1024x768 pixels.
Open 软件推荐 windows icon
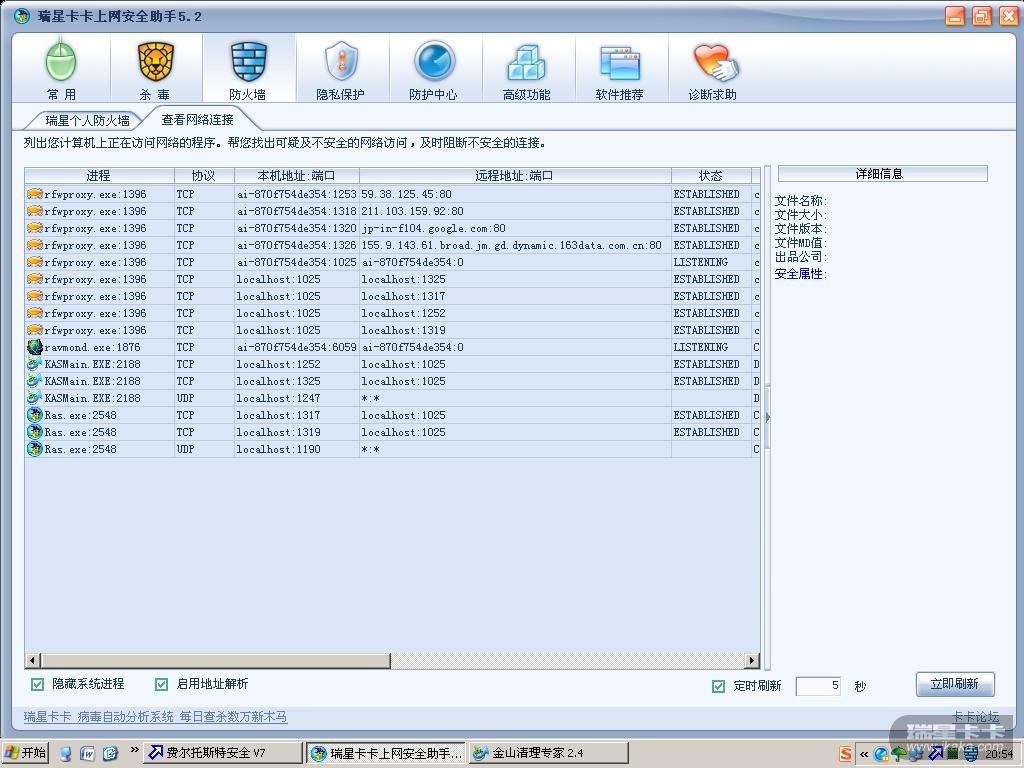619,69
